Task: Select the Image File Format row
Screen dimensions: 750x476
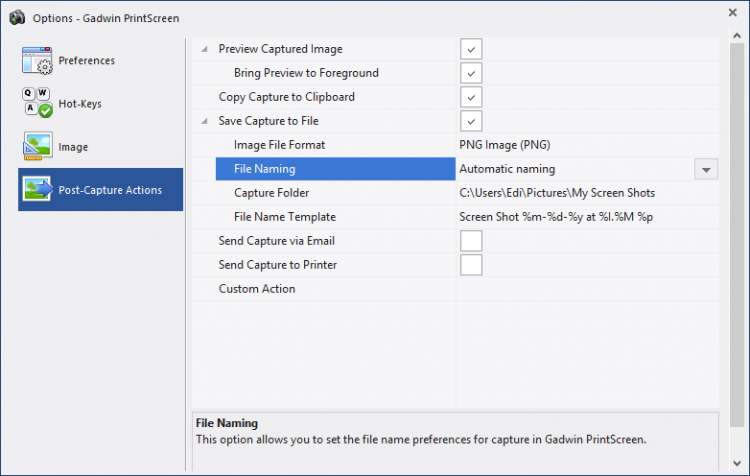Action: coord(279,145)
